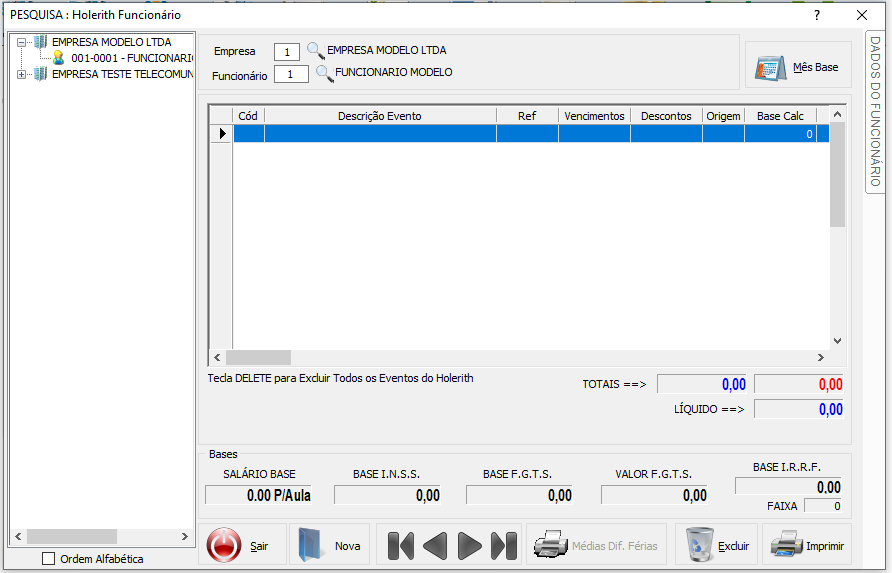Viewport: 892px width, 573px height.
Task: Click the window help question mark
Action: tap(817, 15)
